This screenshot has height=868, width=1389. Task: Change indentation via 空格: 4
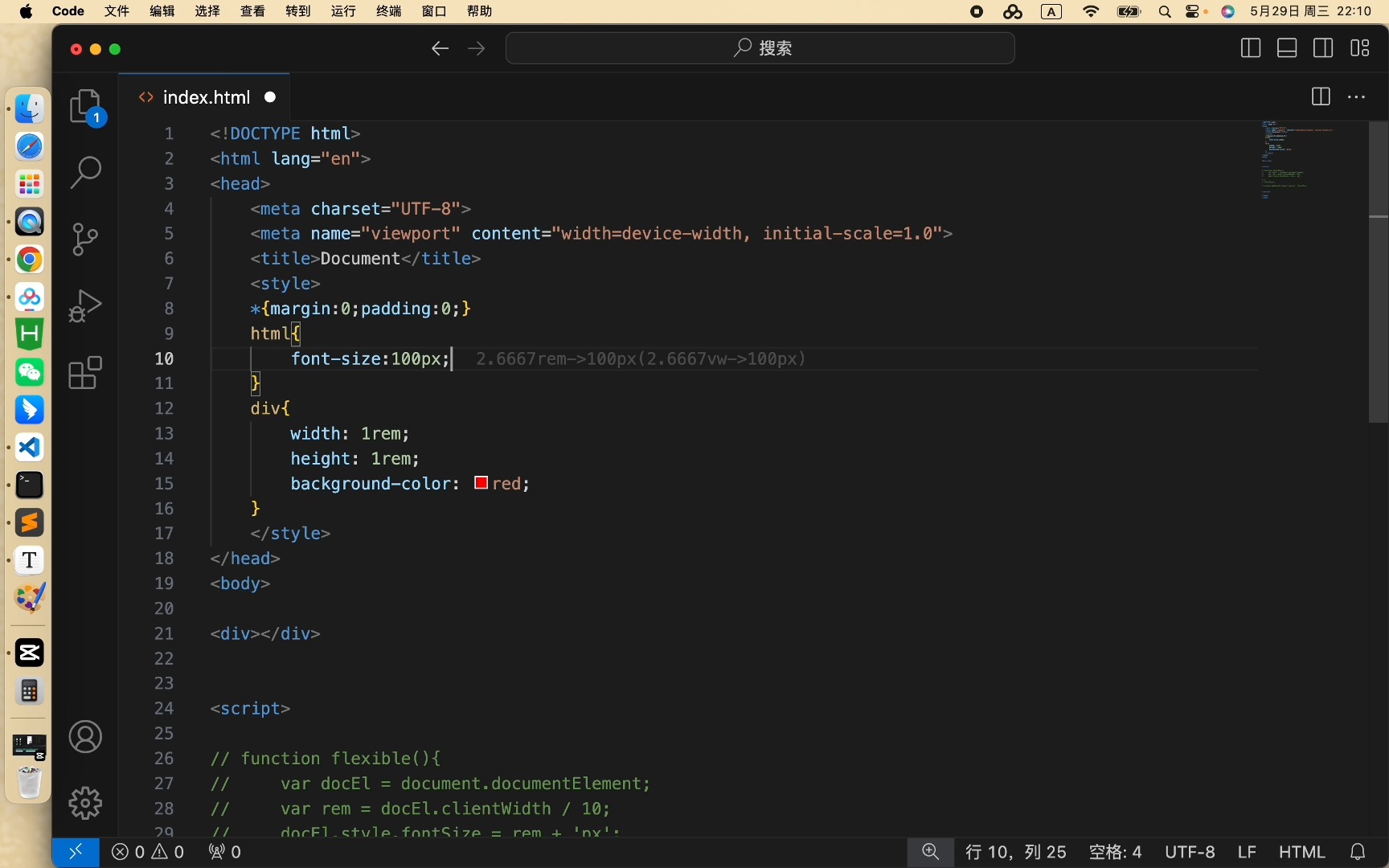tap(1115, 852)
